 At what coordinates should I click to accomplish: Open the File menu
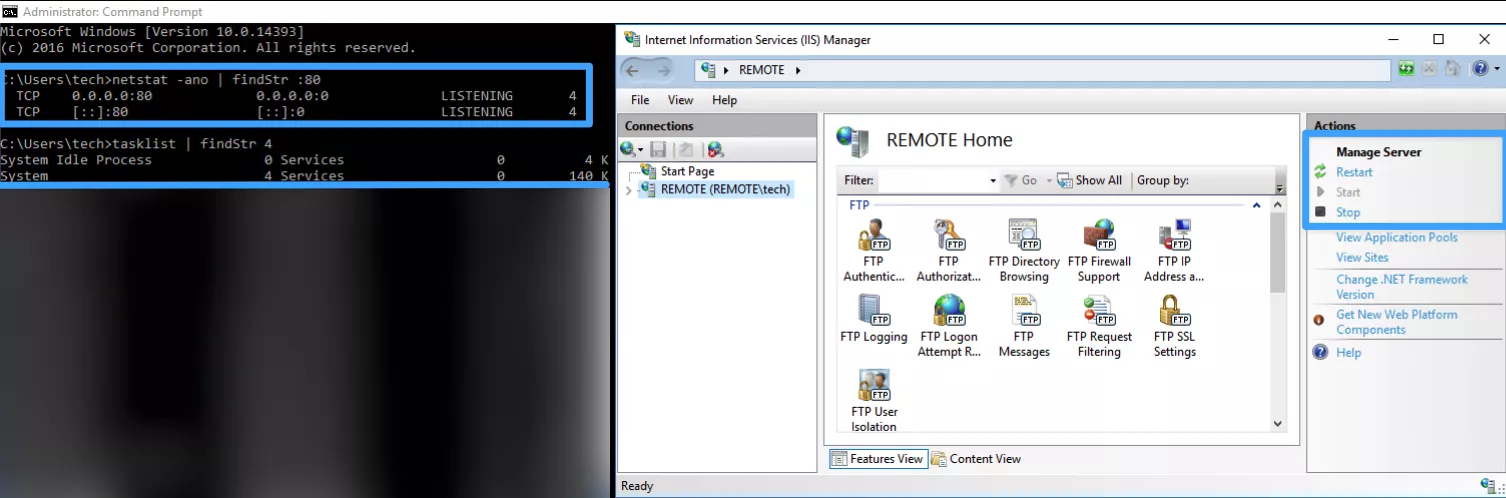click(x=640, y=100)
